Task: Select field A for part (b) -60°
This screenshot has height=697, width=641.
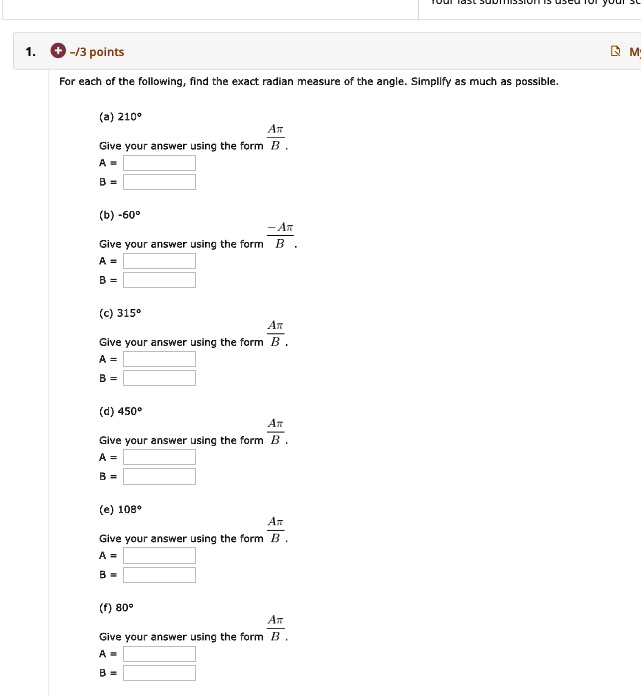Action: [159, 261]
